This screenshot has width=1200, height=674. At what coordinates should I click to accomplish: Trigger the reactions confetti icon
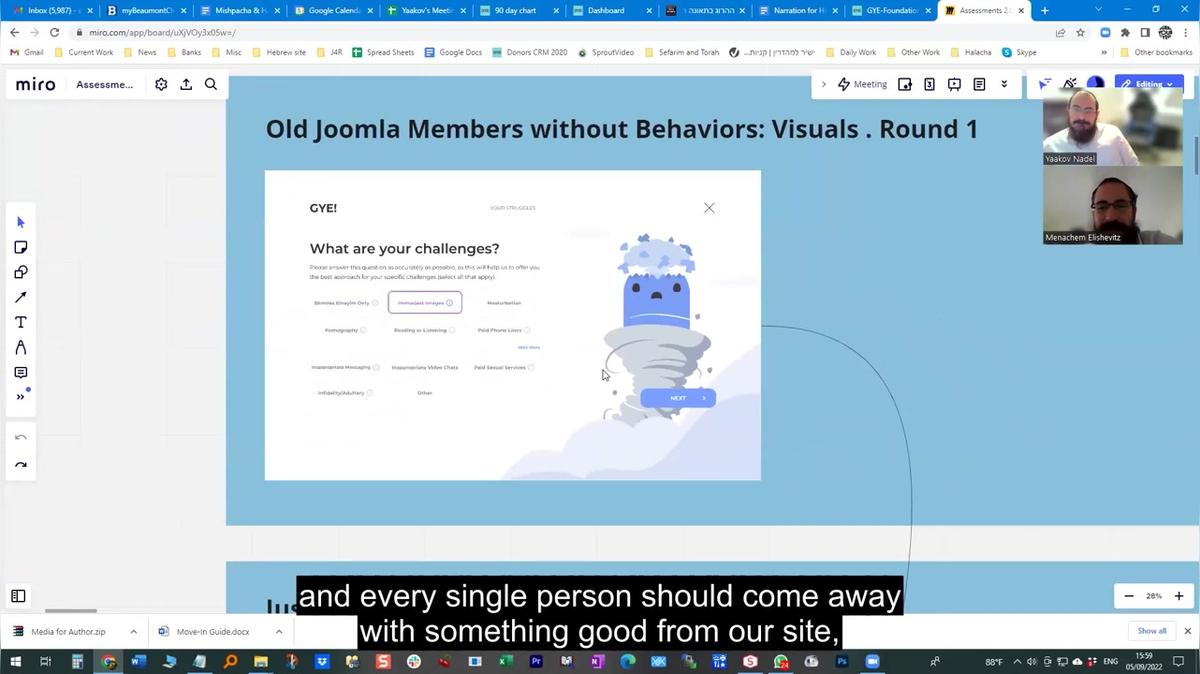coord(1070,85)
